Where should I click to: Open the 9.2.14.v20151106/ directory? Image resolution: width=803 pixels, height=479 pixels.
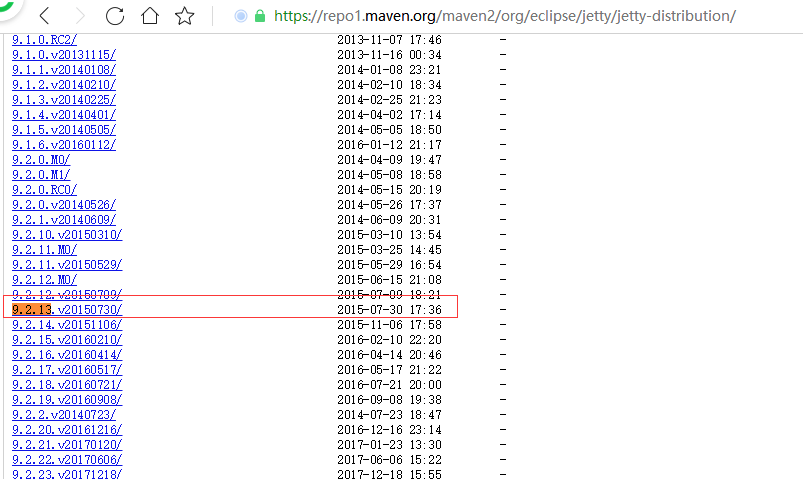(67, 324)
